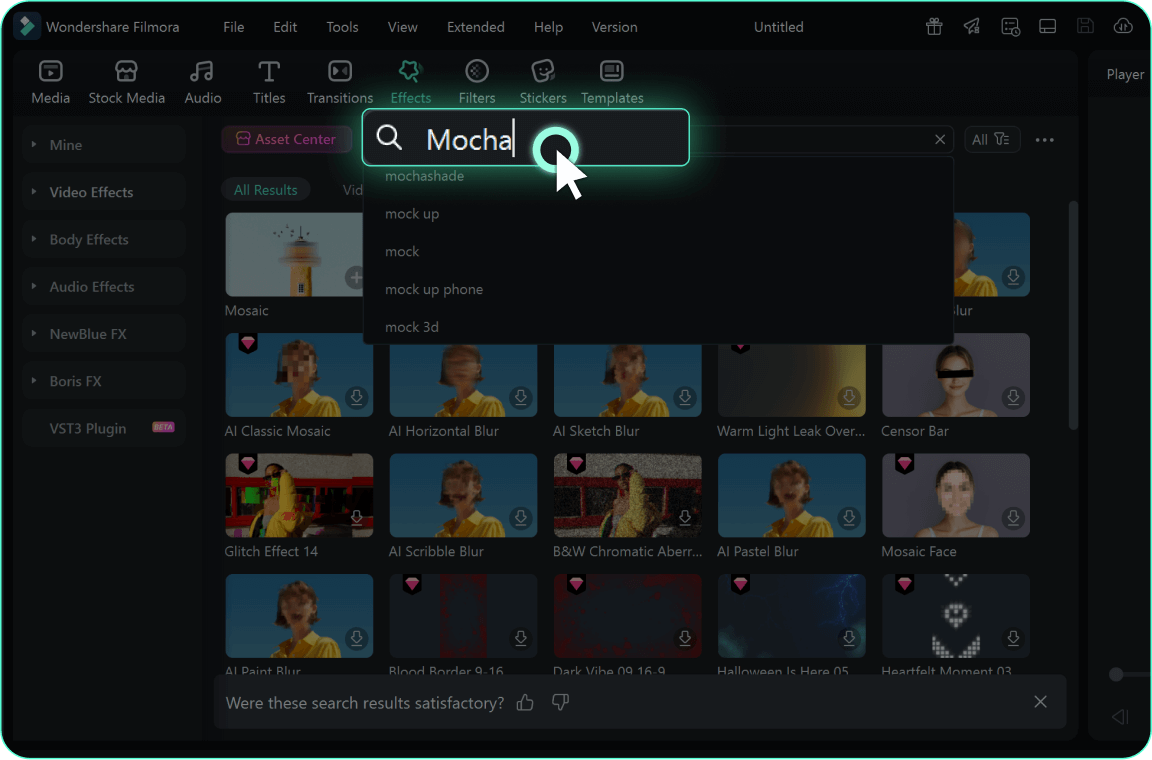Click the cloud upload icon
Viewport: 1152px width, 760px height.
[x=1123, y=26]
